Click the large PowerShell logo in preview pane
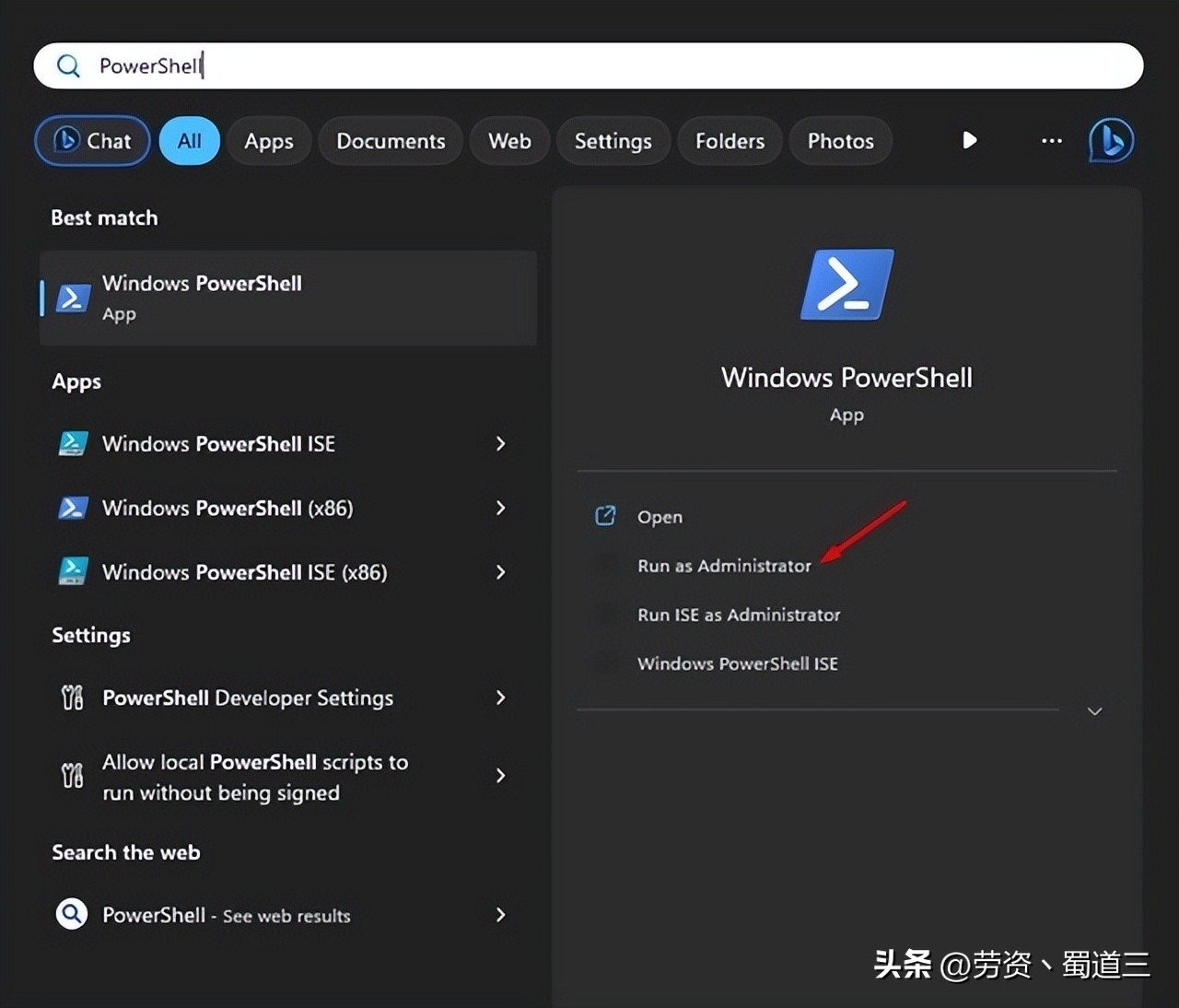1179x1008 pixels. 846,285
